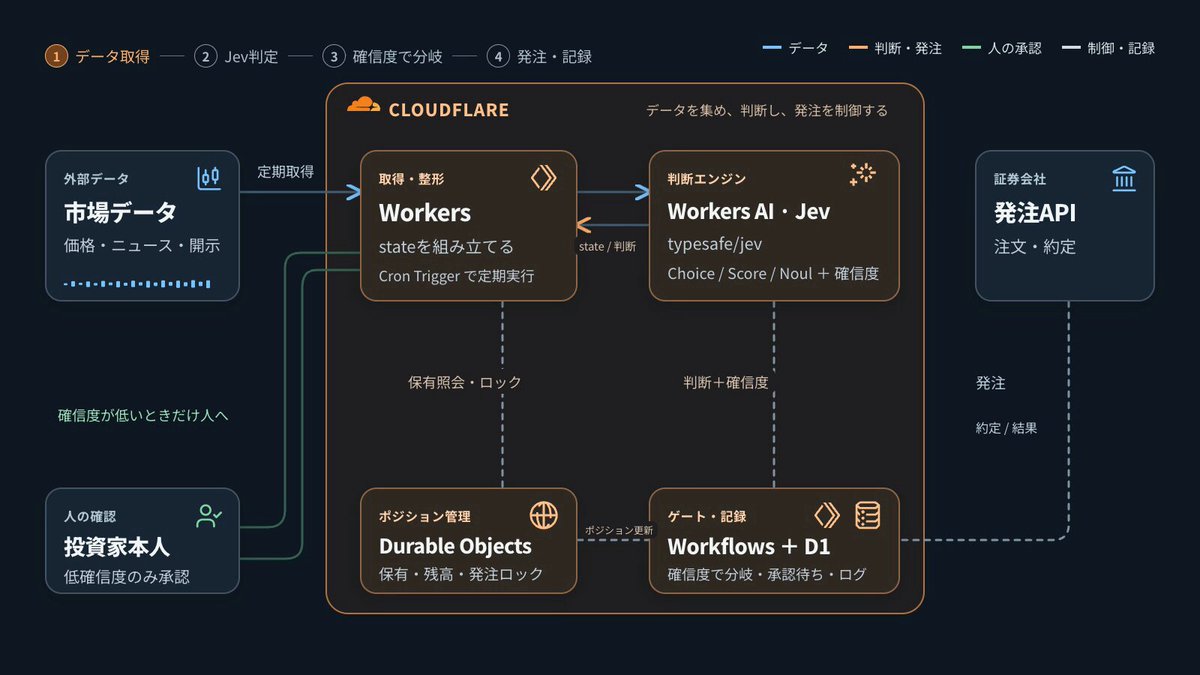Click the 定期取得 arrow label
Image resolution: width=1200 pixels, height=675 pixels.
click(x=285, y=171)
